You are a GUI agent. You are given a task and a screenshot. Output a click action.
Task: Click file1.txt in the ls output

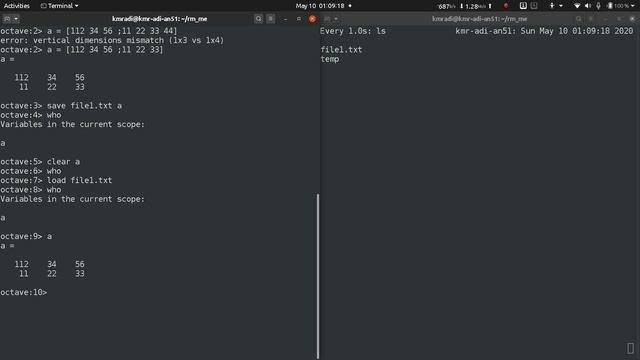[341, 50]
